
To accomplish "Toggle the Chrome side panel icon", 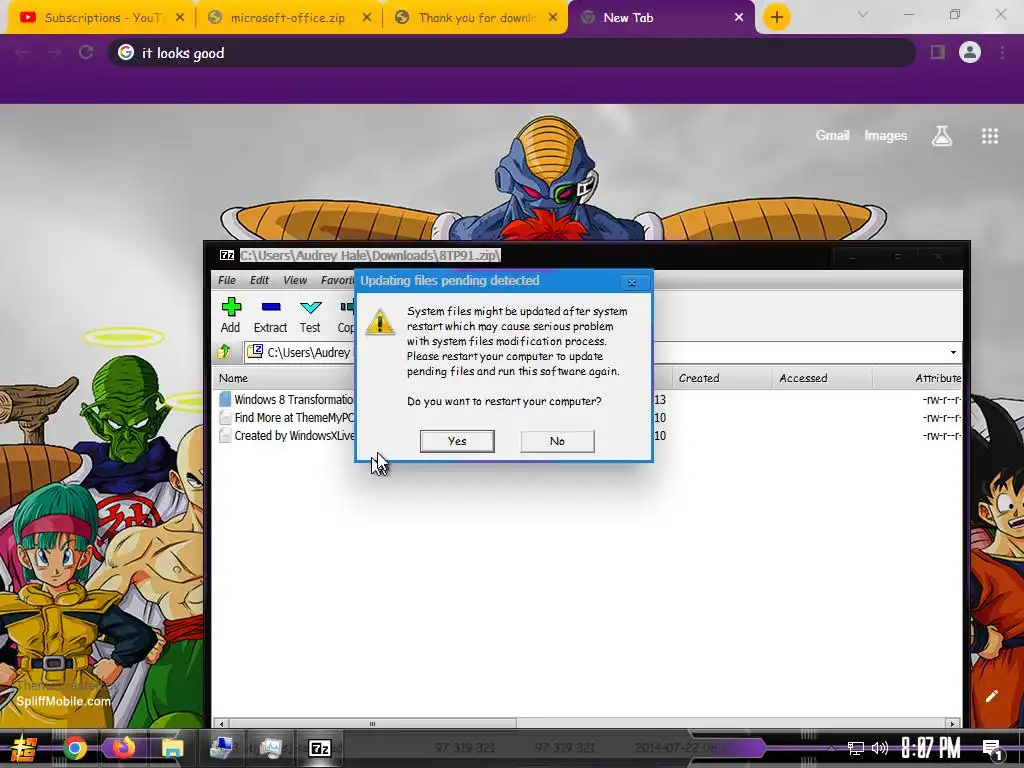I will pyautogui.click(x=938, y=52).
